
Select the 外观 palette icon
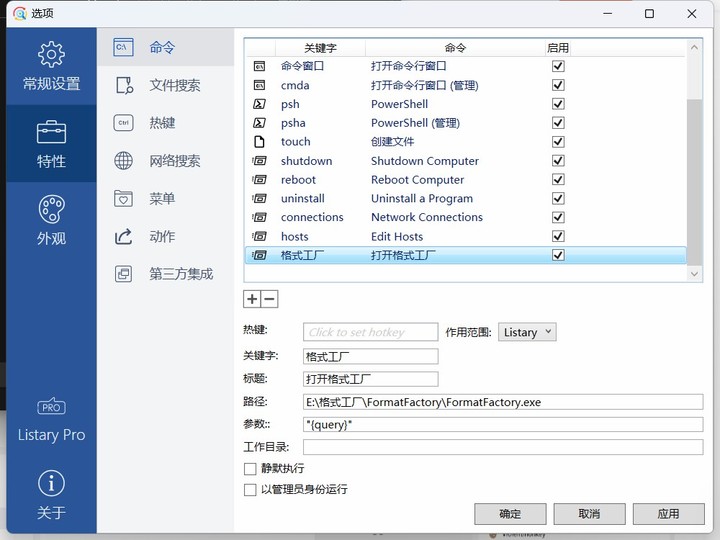51,209
